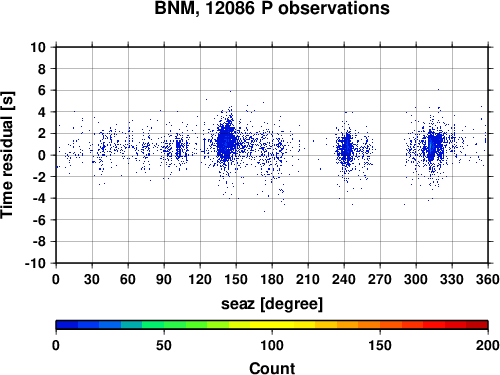Image resolution: width=500 pixels, height=375 pixels.
Task: Select the yellow segment at 100 on colorbar
Action: point(272,325)
